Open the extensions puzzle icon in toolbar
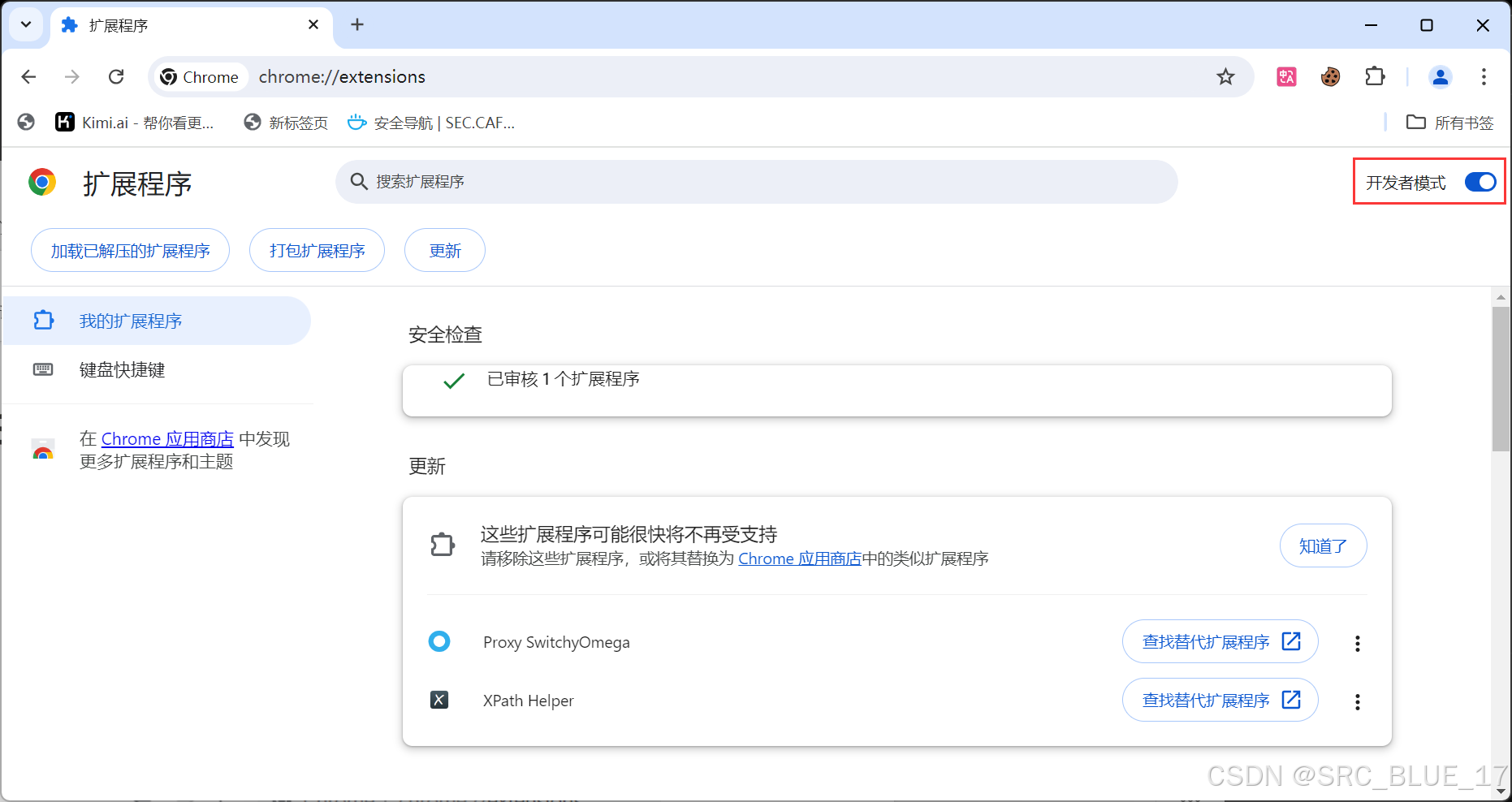Viewport: 1512px width, 802px height. tap(1375, 76)
